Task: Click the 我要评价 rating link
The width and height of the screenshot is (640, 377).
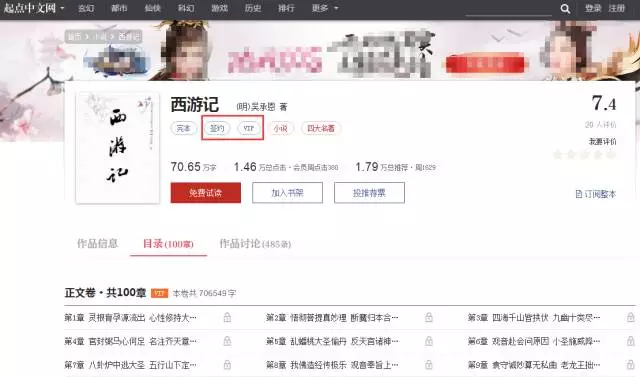Action: click(602, 142)
